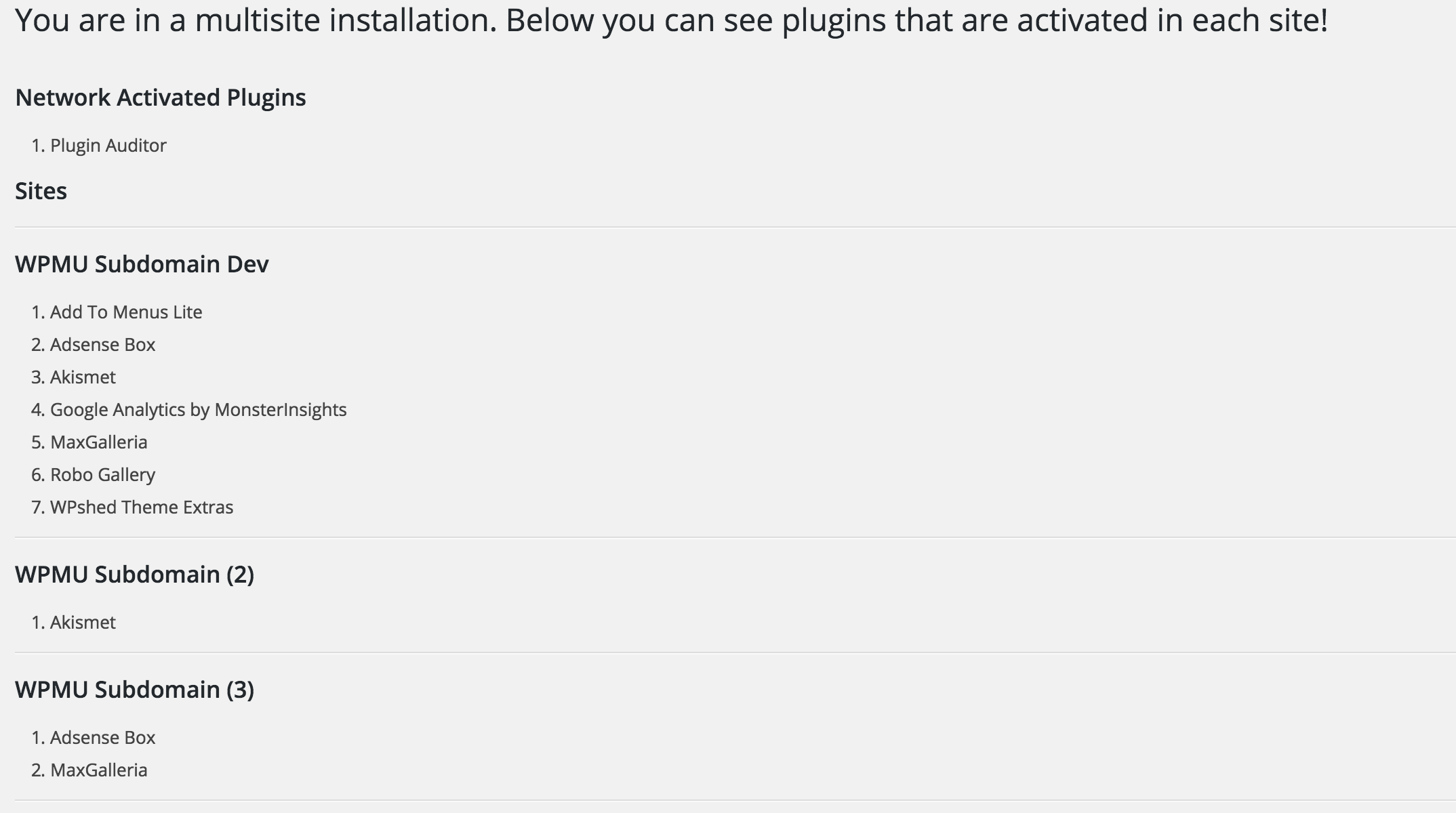1456x813 pixels.
Task: Select the Network Activated Plugins heading
Action: 161,98
